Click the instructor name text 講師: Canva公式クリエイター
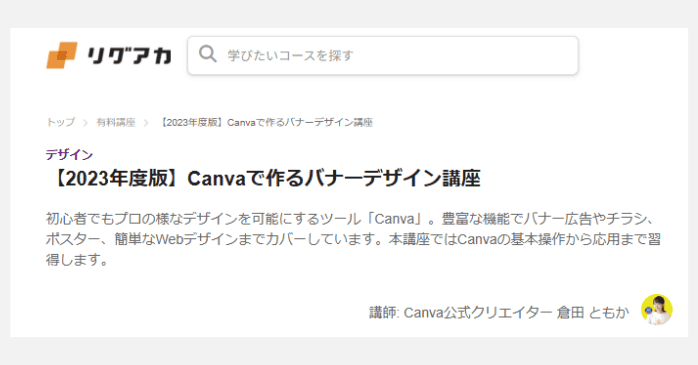Image resolution: width=698 pixels, height=365 pixels. pos(461,312)
